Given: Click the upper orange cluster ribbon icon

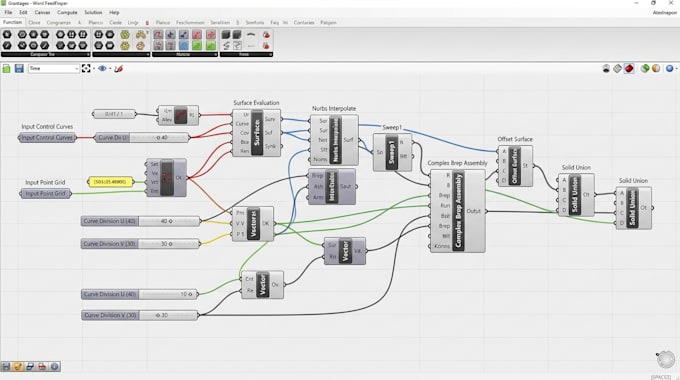Looking at the screenshot, I should (x=141, y=34).
